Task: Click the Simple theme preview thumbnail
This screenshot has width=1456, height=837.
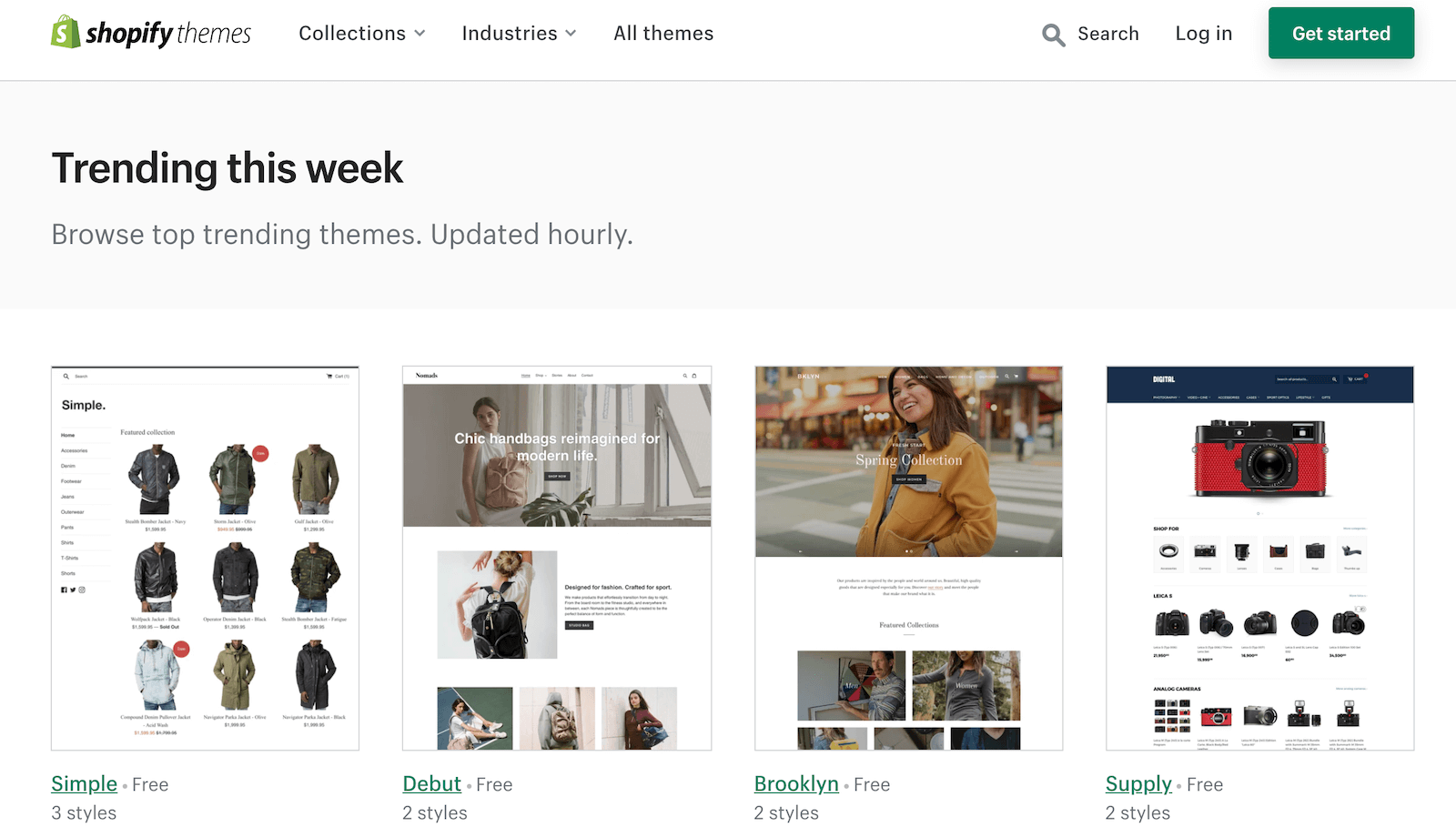Action: tap(205, 557)
